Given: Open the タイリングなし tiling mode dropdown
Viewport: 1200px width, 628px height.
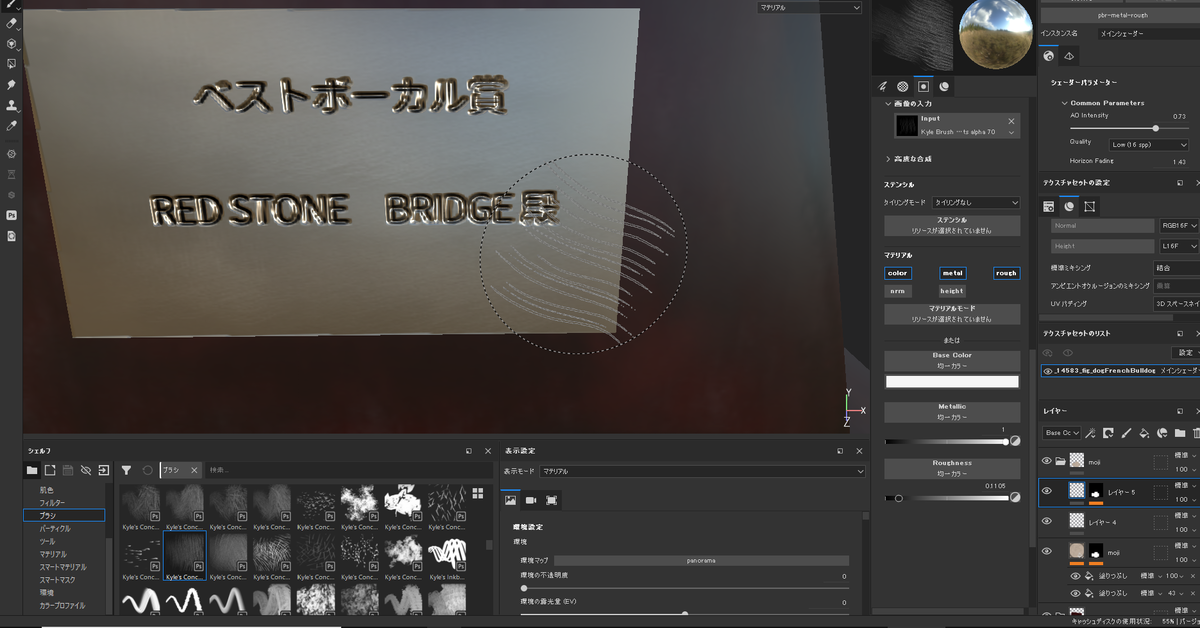Looking at the screenshot, I should [x=976, y=202].
